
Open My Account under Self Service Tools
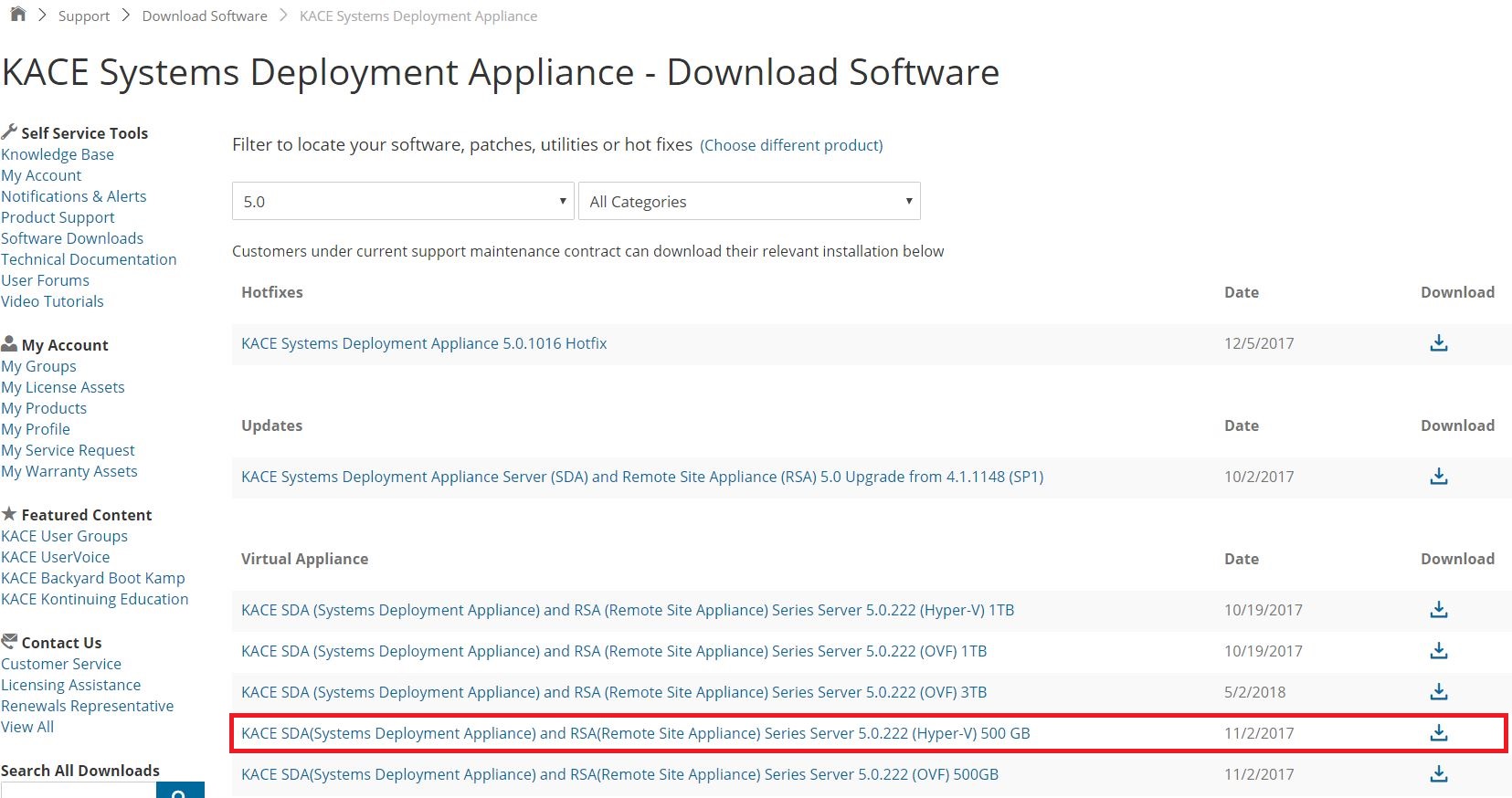pyautogui.click(x=41, y=175)
